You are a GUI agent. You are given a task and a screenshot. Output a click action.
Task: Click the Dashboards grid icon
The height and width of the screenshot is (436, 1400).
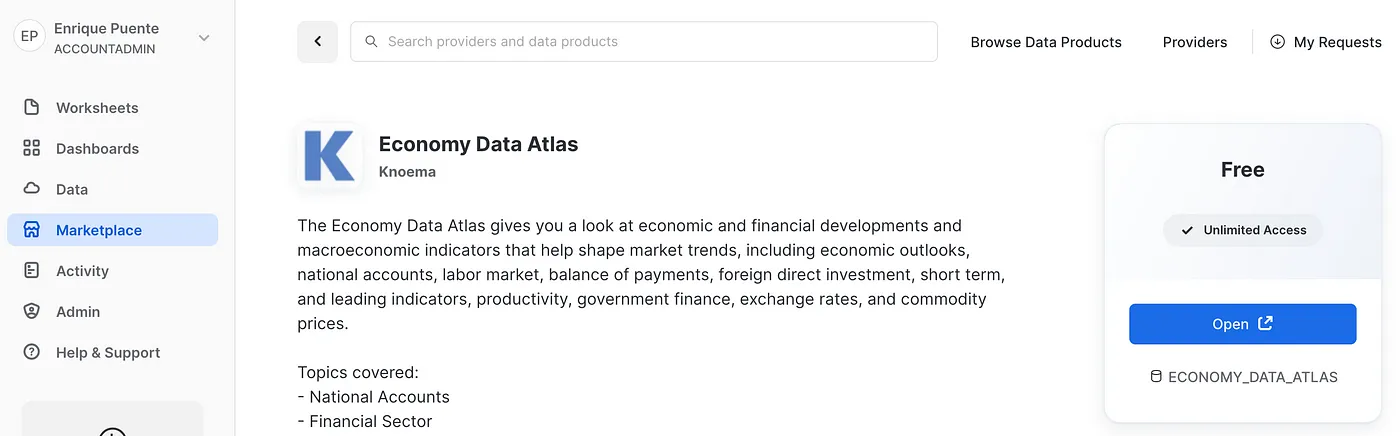click(32, 148)
